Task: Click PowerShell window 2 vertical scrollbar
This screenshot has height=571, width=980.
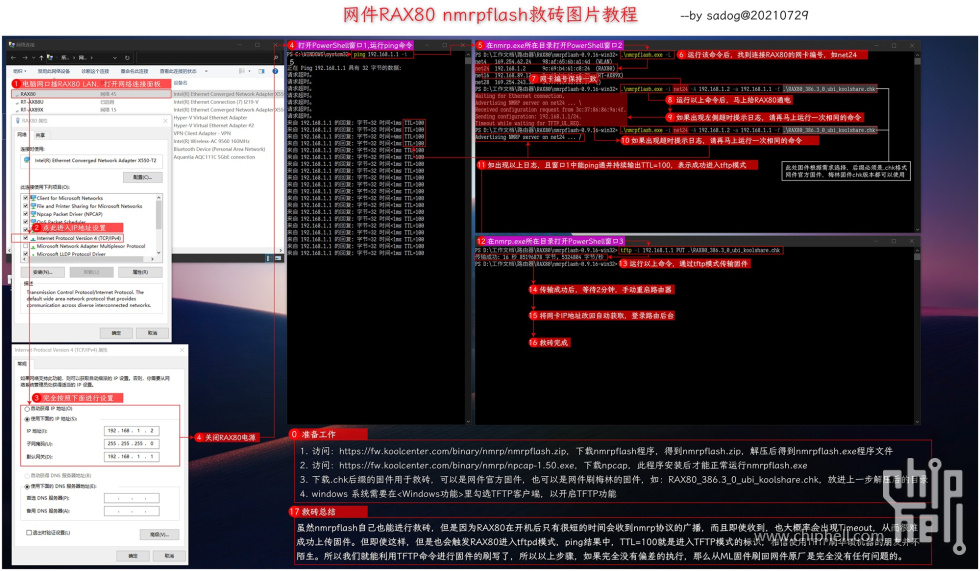Action: point(917,142)
